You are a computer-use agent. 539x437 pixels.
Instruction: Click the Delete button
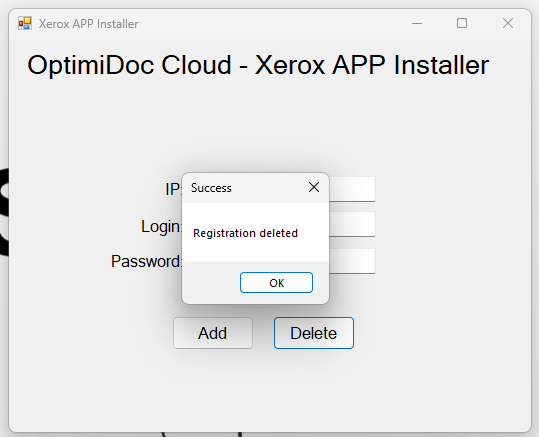pyautogui.click(x=314, y=333)
